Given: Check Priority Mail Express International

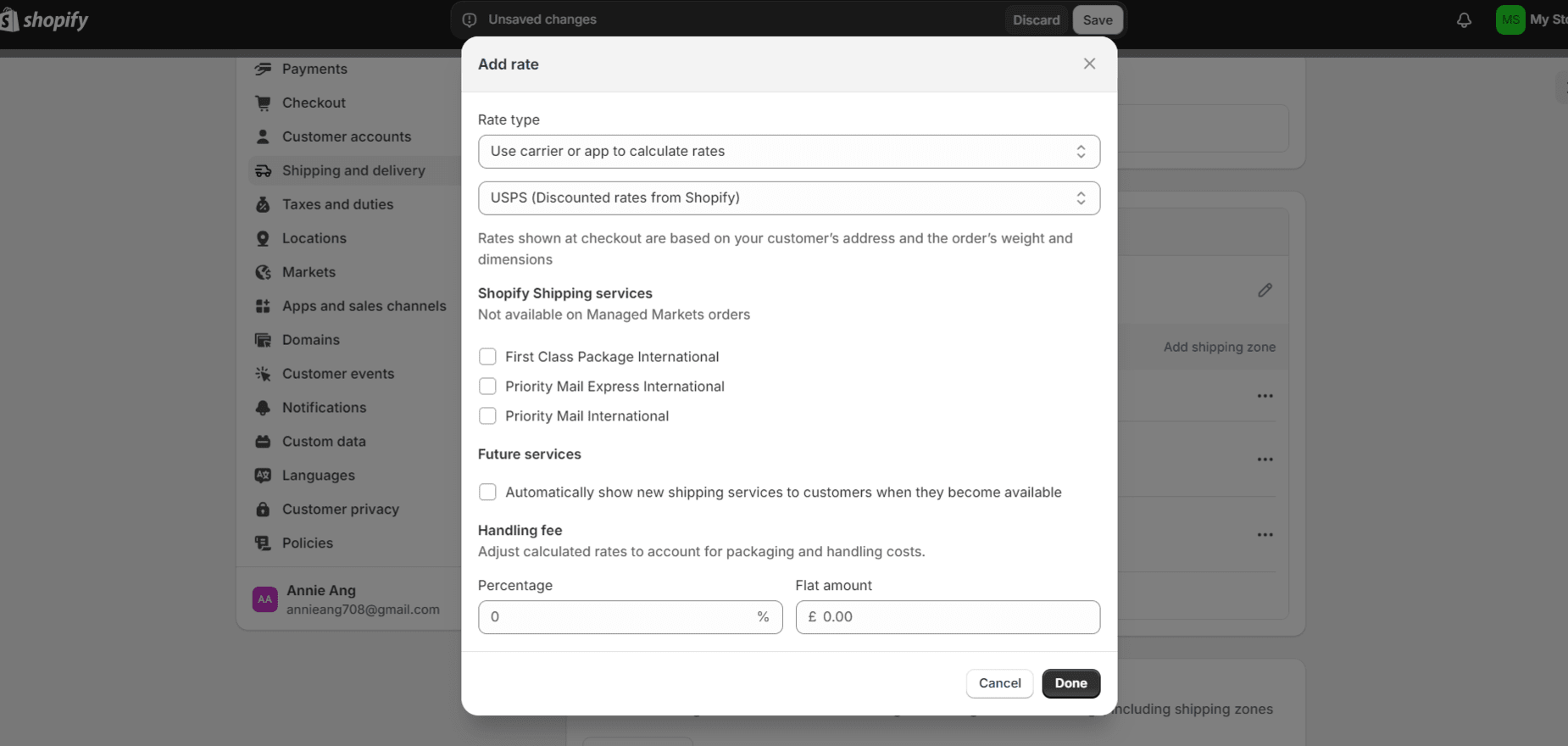Looking at the screenshot, I should (x=487, y=386).
